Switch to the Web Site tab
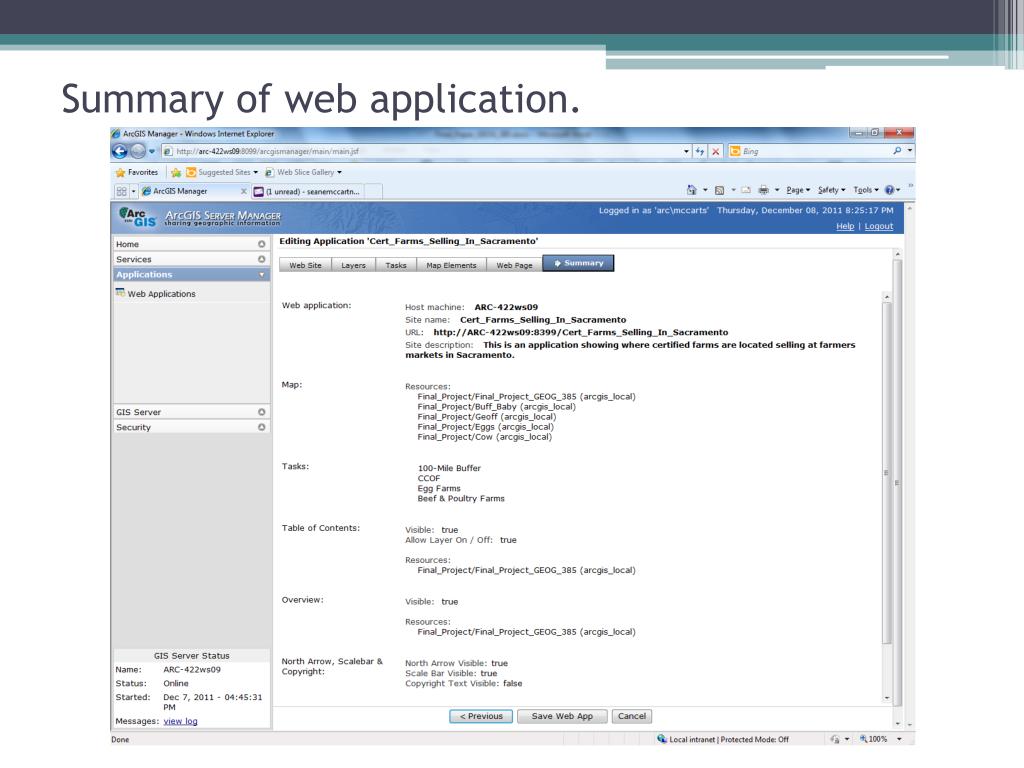Image resolution: width=1024 pixels, height=768 pixels. pyautogui.click(x=305, y=265)
